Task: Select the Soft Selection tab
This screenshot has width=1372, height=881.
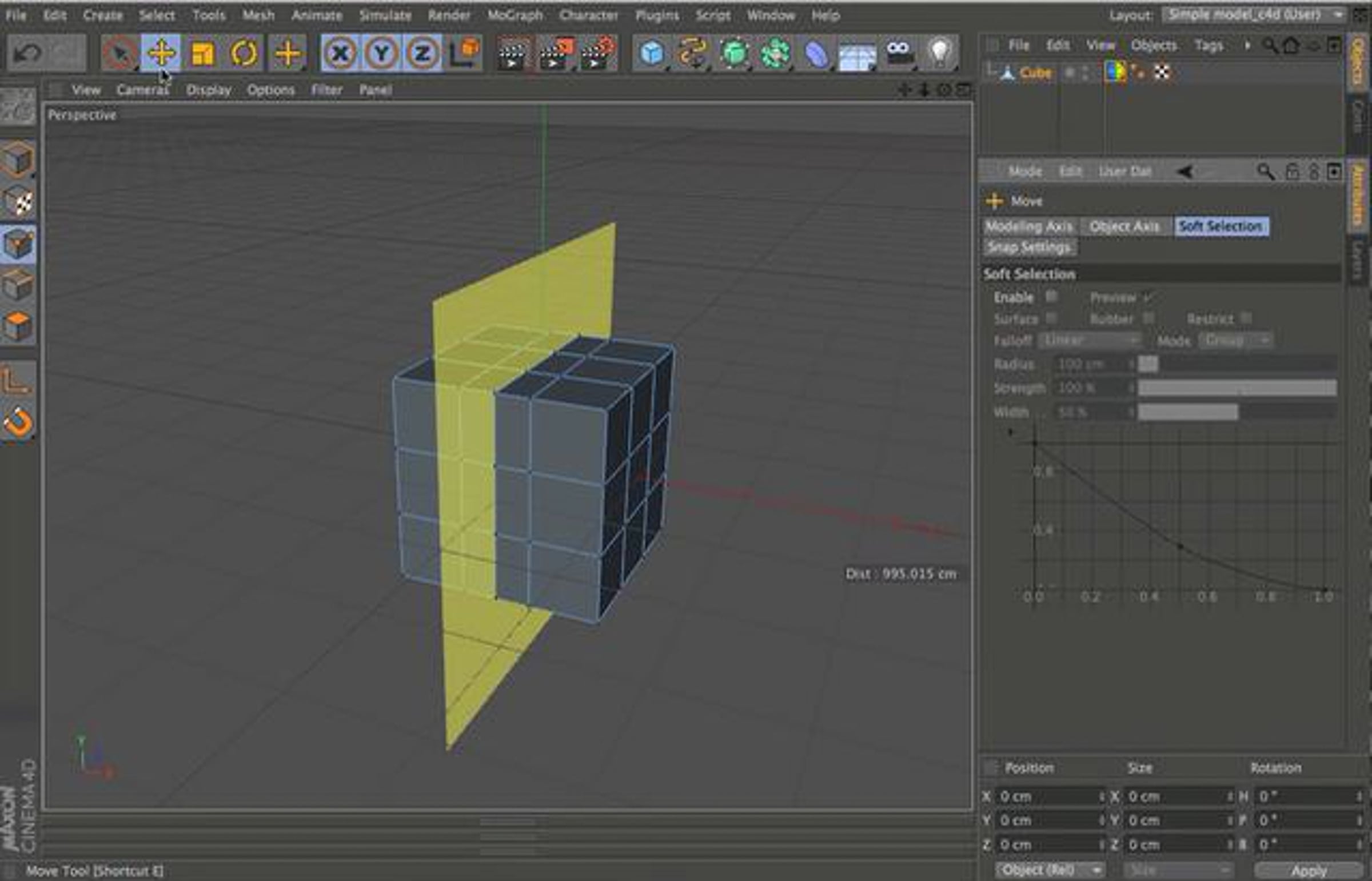Action: click(x=1221, y=226)
